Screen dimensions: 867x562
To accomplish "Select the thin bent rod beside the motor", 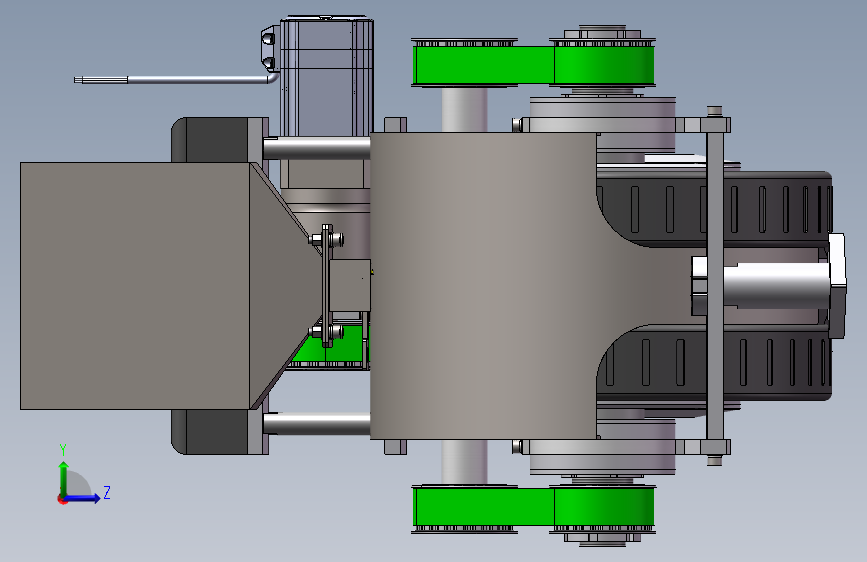I will coord(176,80).
